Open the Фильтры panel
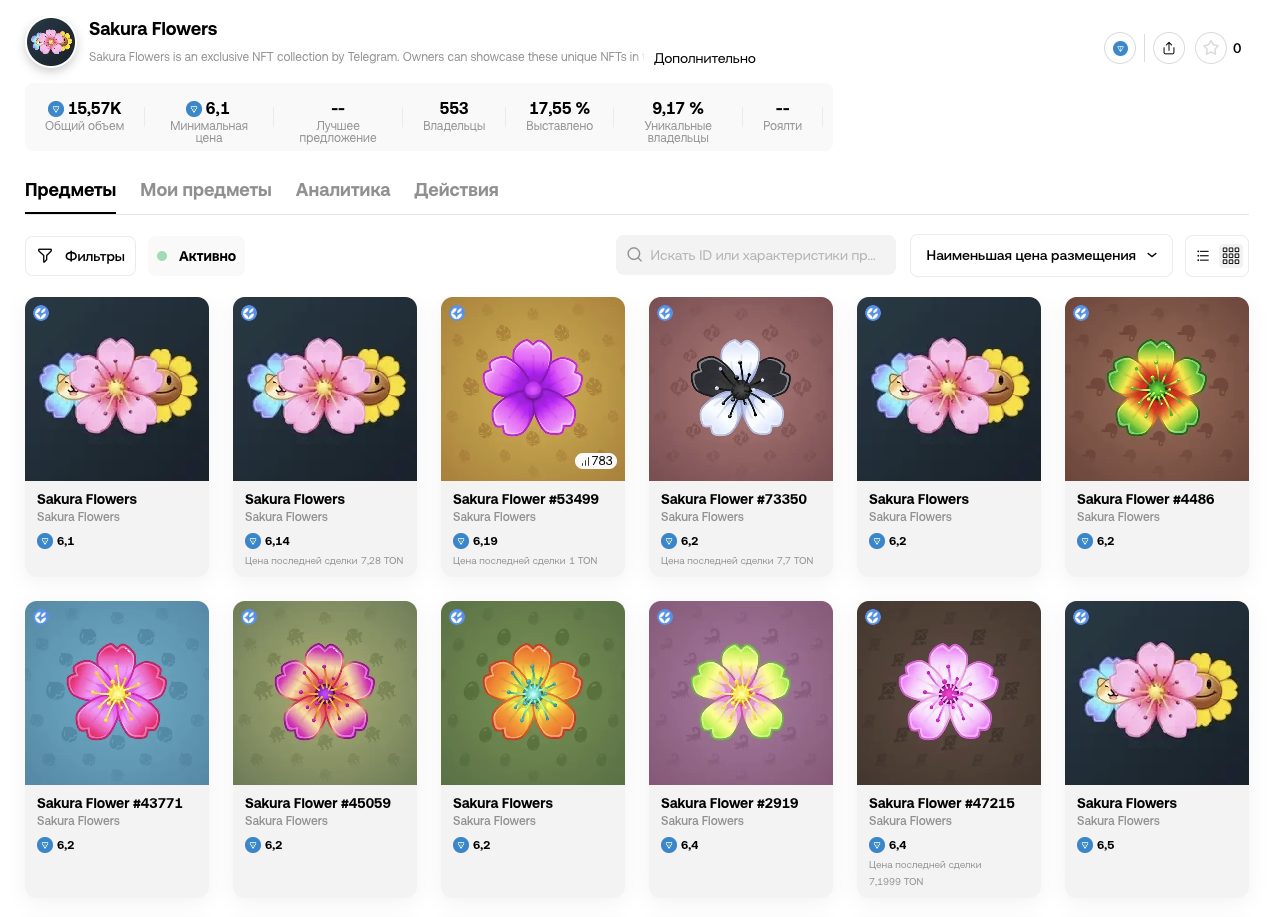The height and width of the screenshot is (917, 1274). tap(80, 256)
